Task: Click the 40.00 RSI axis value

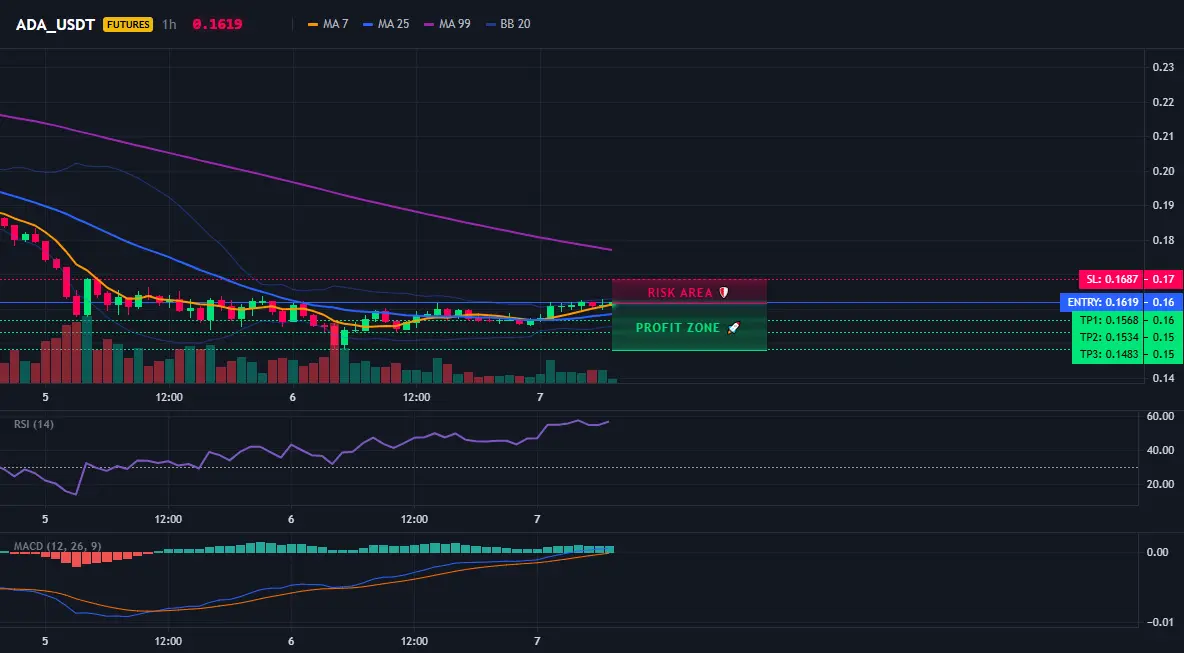Action: (x=1160, y=450)
